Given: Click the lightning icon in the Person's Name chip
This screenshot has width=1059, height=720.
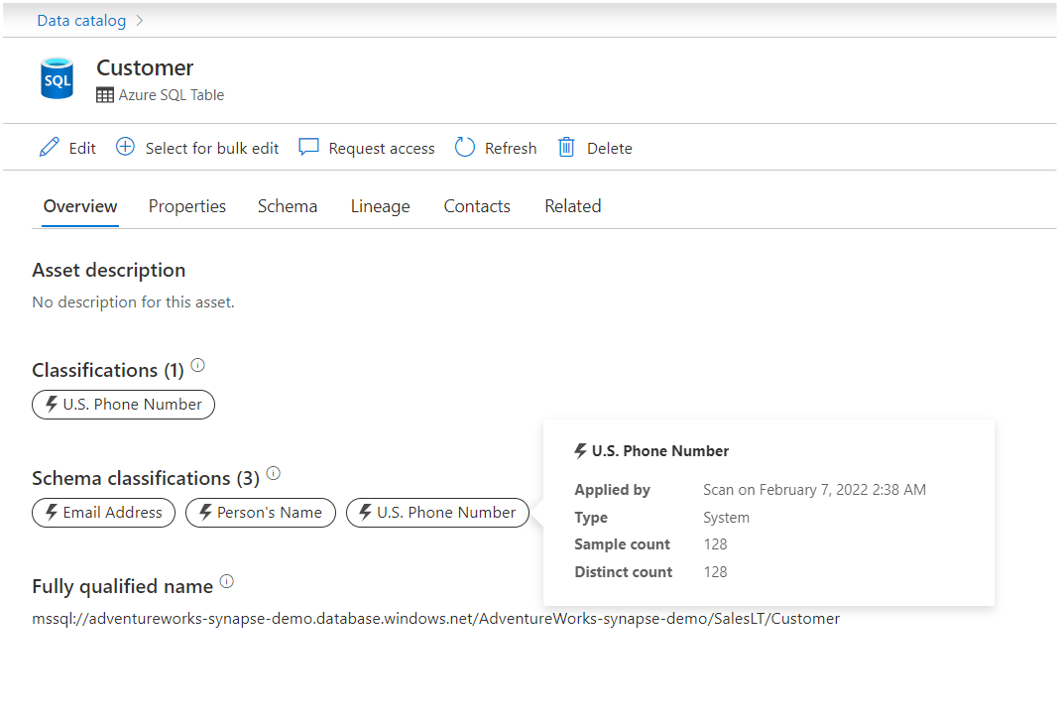Looking at the screenshot, I should 205,513.
